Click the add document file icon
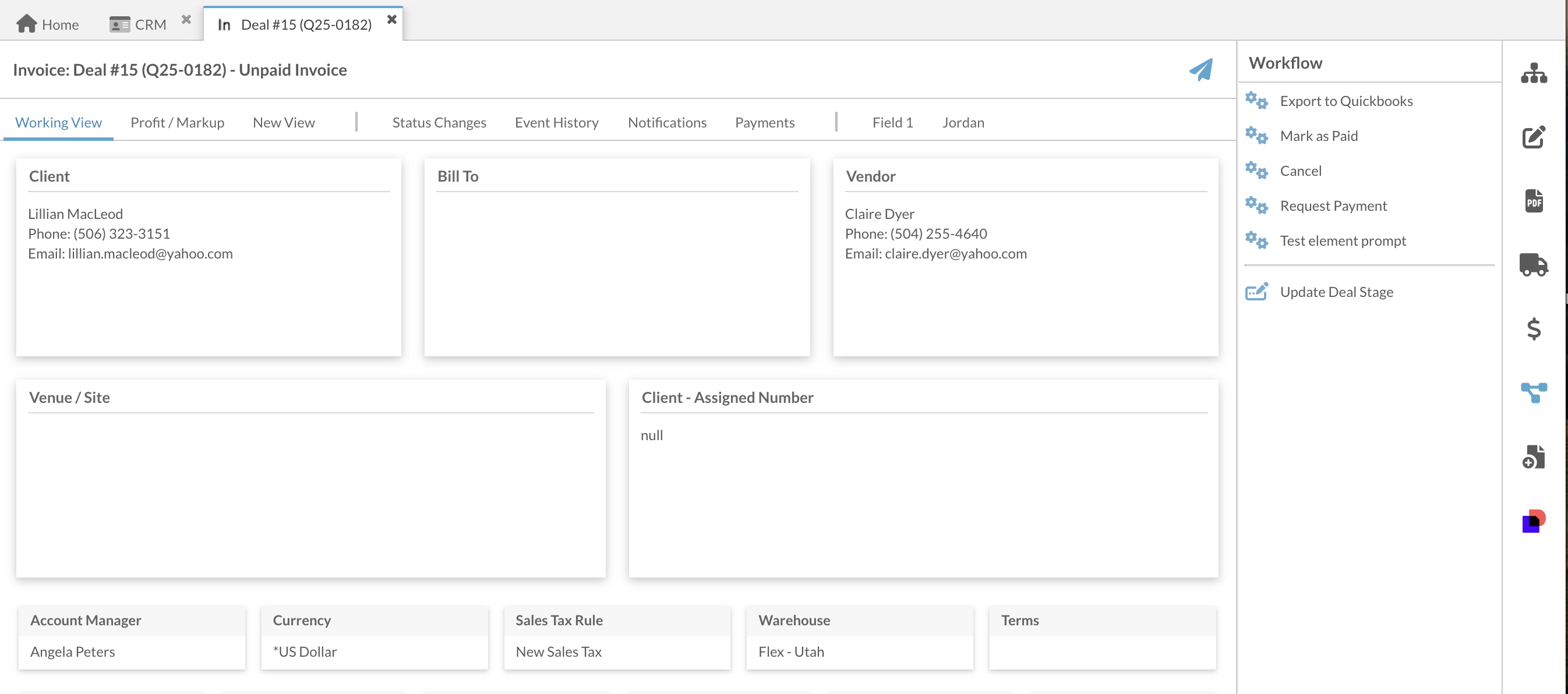Image resolution: width=1568 pixels, height=694 pixels. 1533,457
